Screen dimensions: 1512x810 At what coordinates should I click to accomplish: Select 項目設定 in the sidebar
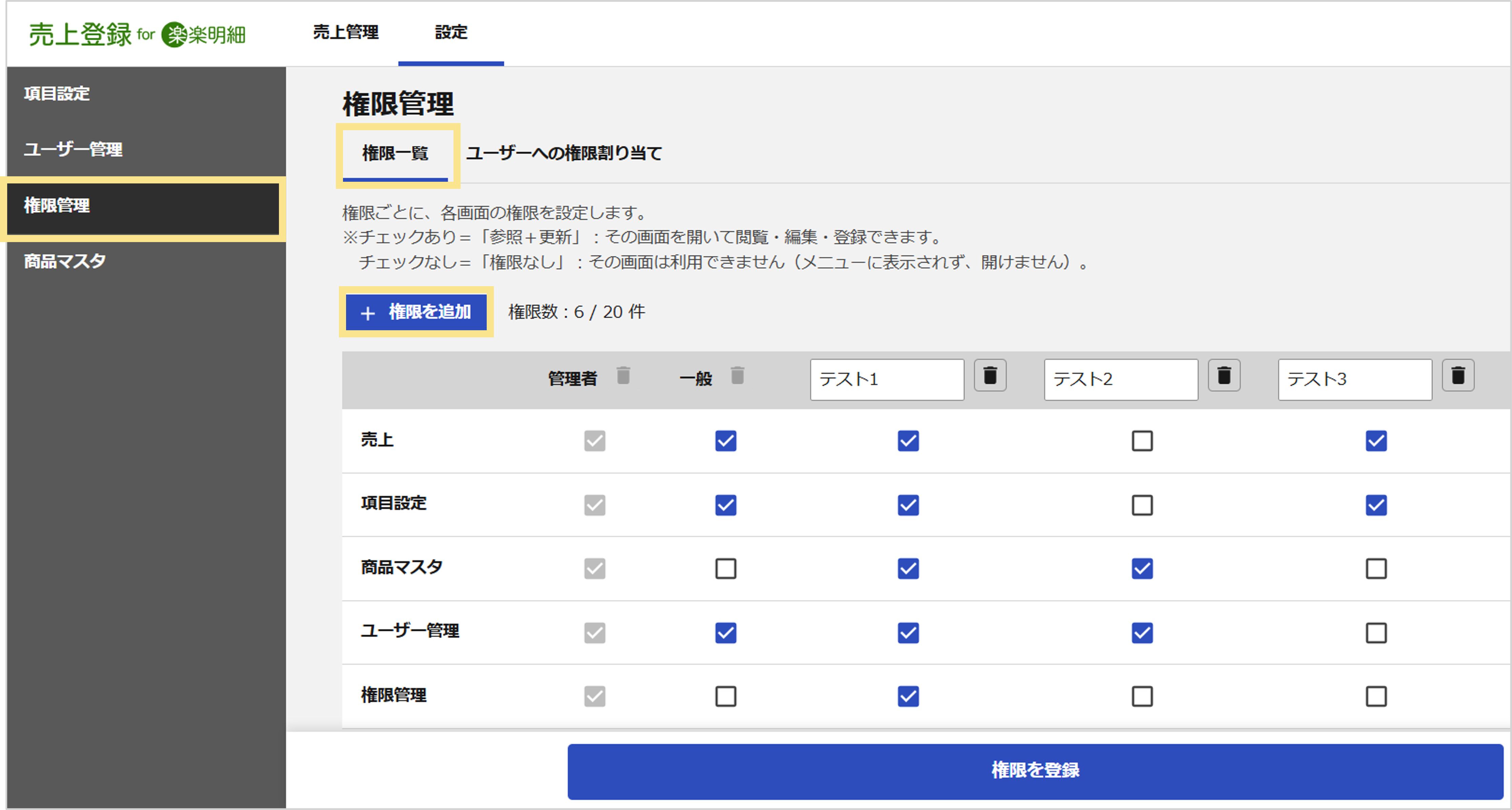coord(146,93)
